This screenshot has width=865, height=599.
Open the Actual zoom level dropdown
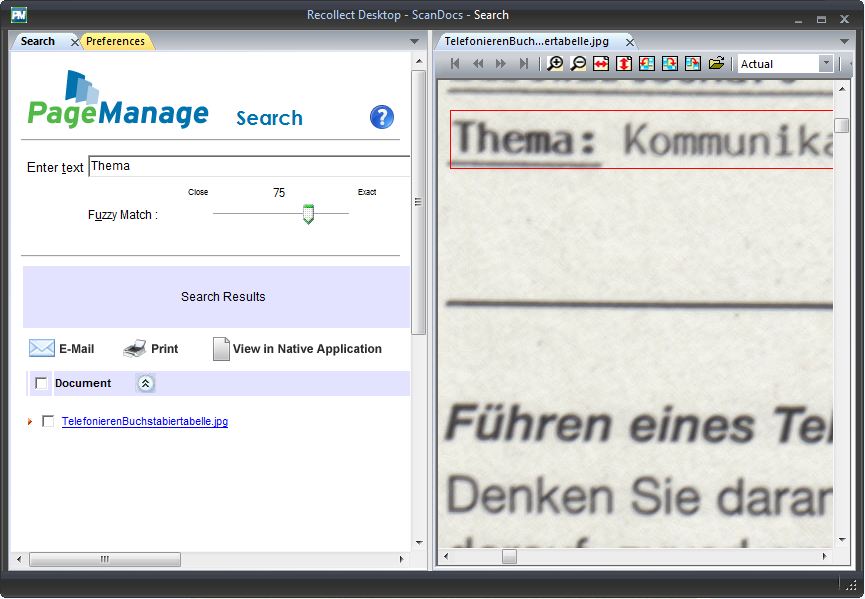[826, 64]
